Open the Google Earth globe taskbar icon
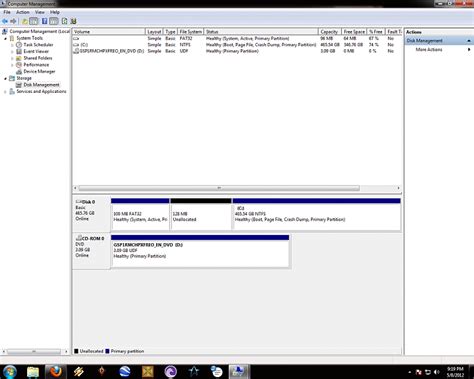The image size is (474, 379). tap(125, 371)
